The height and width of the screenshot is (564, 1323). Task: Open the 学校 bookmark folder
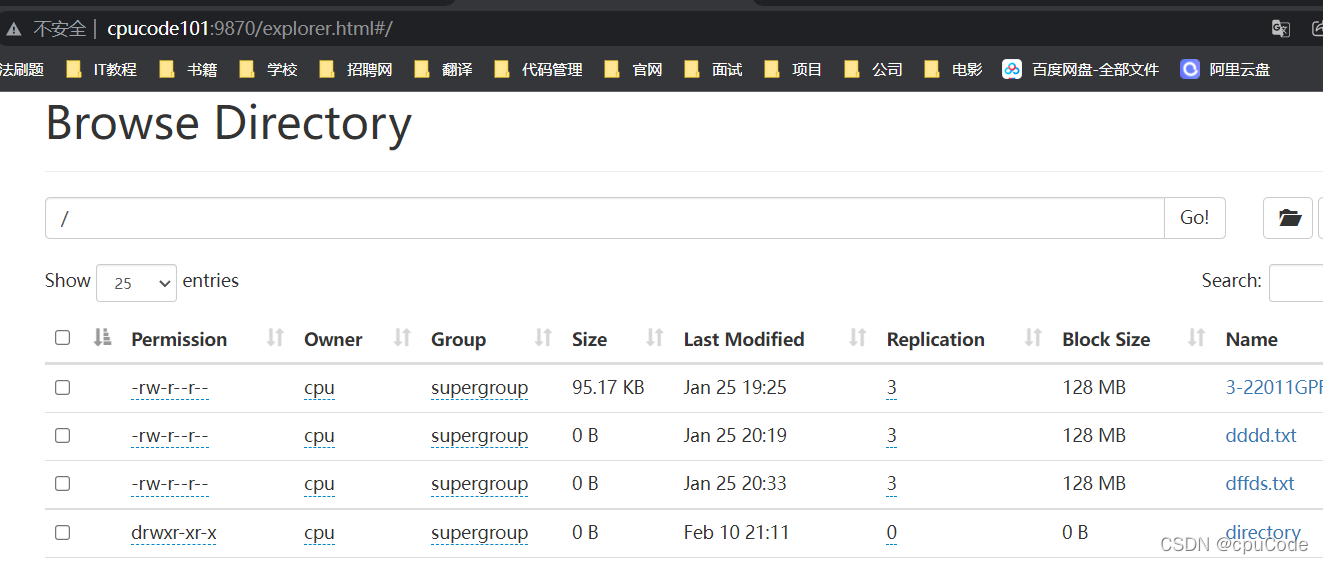270,69
